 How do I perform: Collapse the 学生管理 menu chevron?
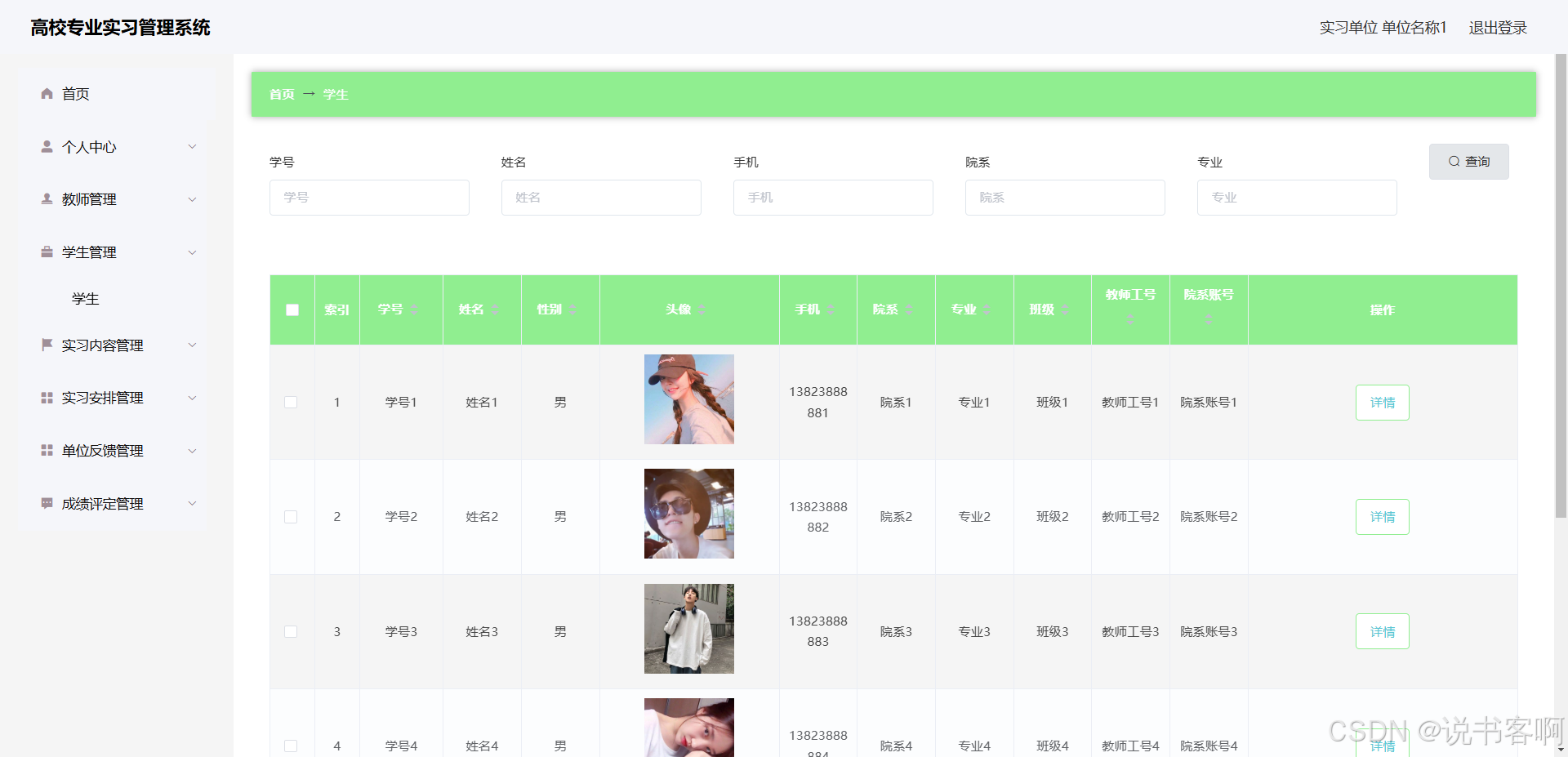(x=192, y=252)
